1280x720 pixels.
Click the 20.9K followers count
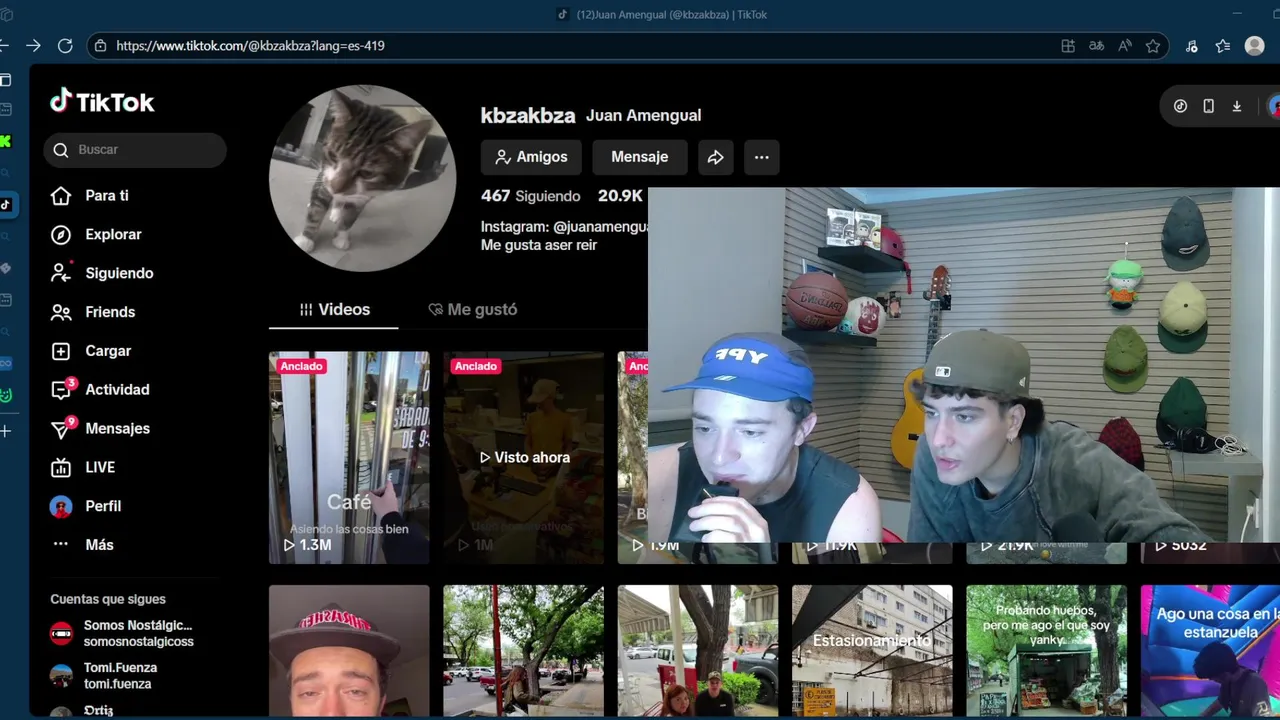(620, 196)
